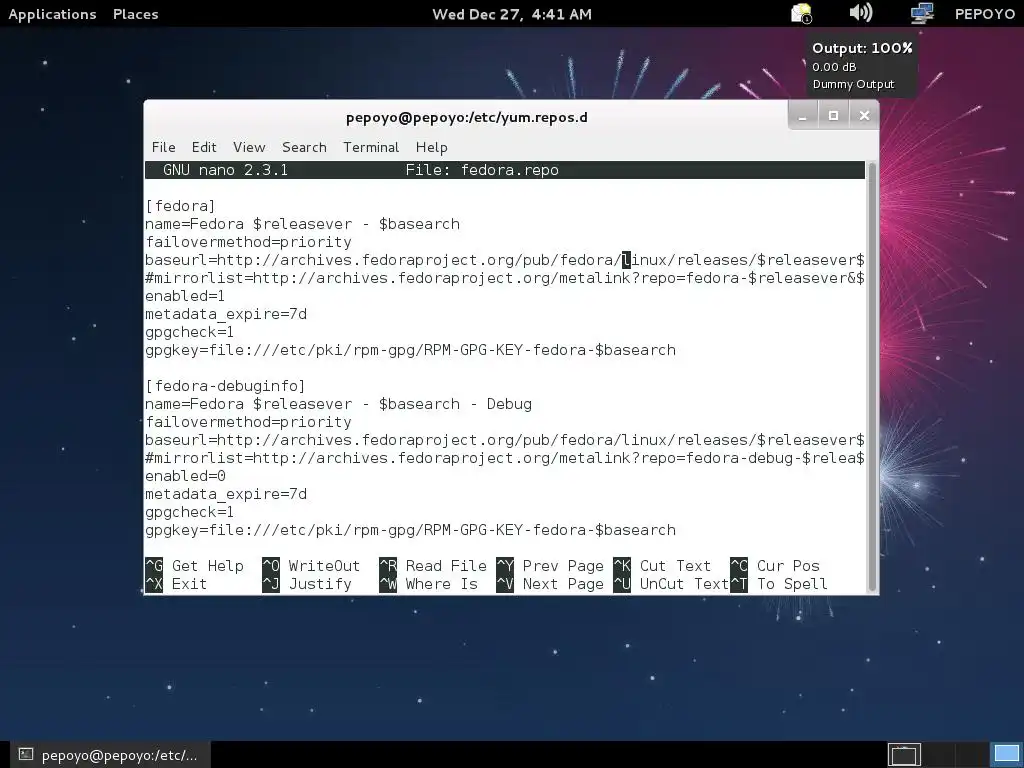Open the terminal Edit menu
Image resolution: width=1024 pixels, height=768 pixels.
click(x=204, y=147)
